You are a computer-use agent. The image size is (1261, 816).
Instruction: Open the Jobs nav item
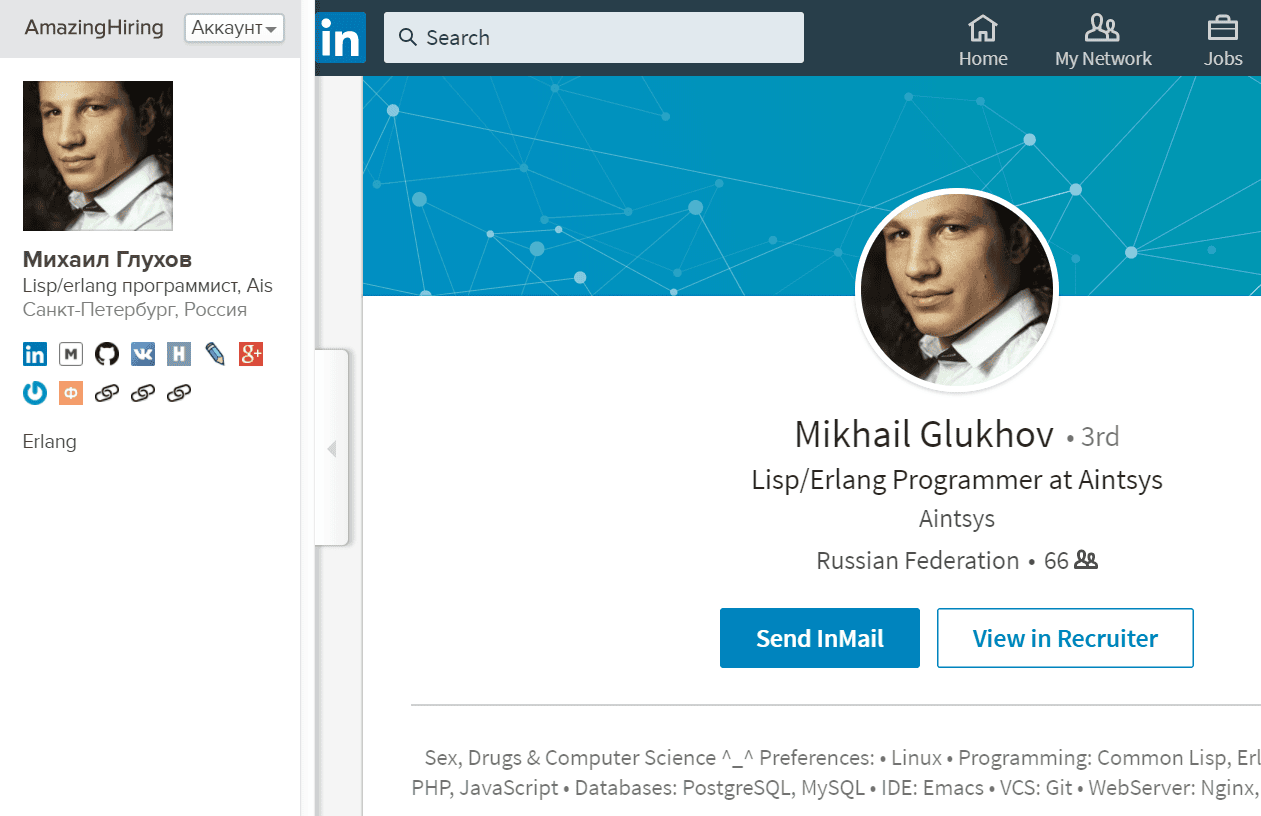(1223, 41)
